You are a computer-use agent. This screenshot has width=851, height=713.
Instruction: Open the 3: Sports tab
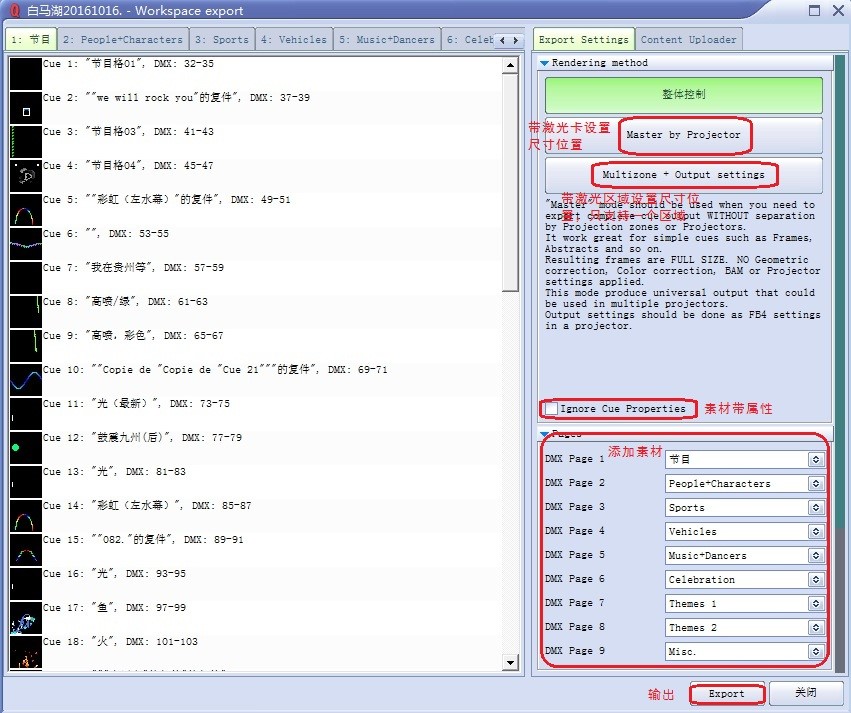221,40
